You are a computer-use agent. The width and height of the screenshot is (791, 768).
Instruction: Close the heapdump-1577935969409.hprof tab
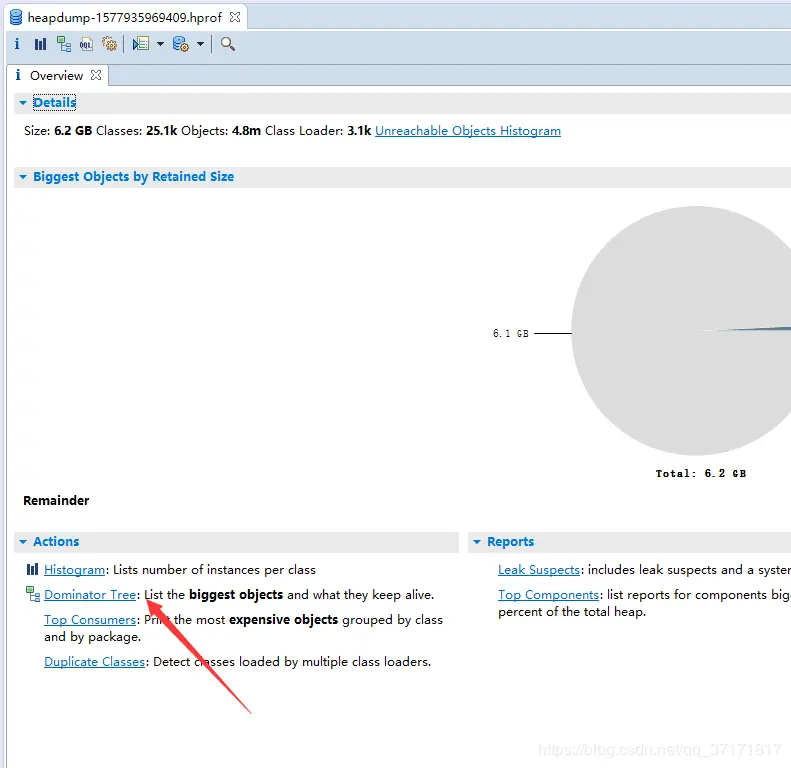(x=235, y=17)
